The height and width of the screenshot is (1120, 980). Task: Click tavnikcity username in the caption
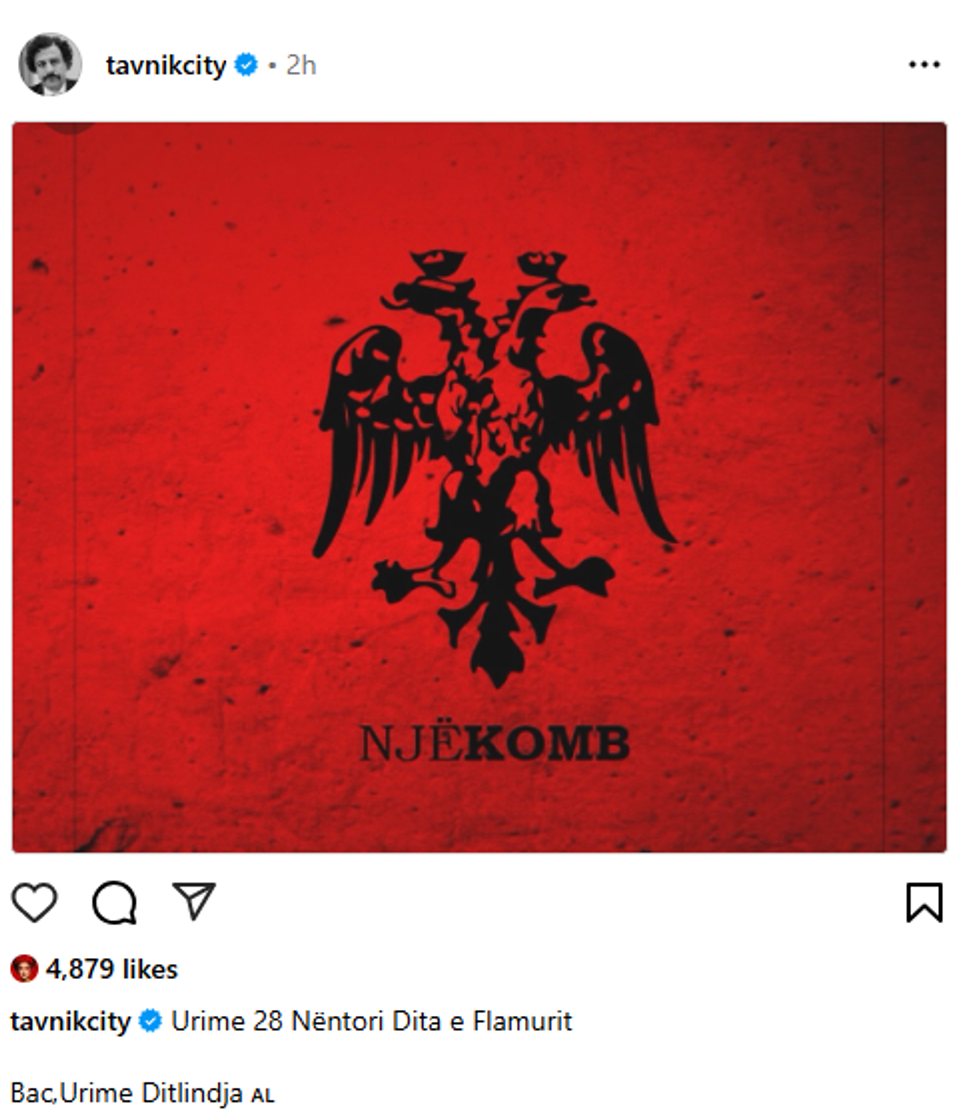click(x=70, y=1021)
